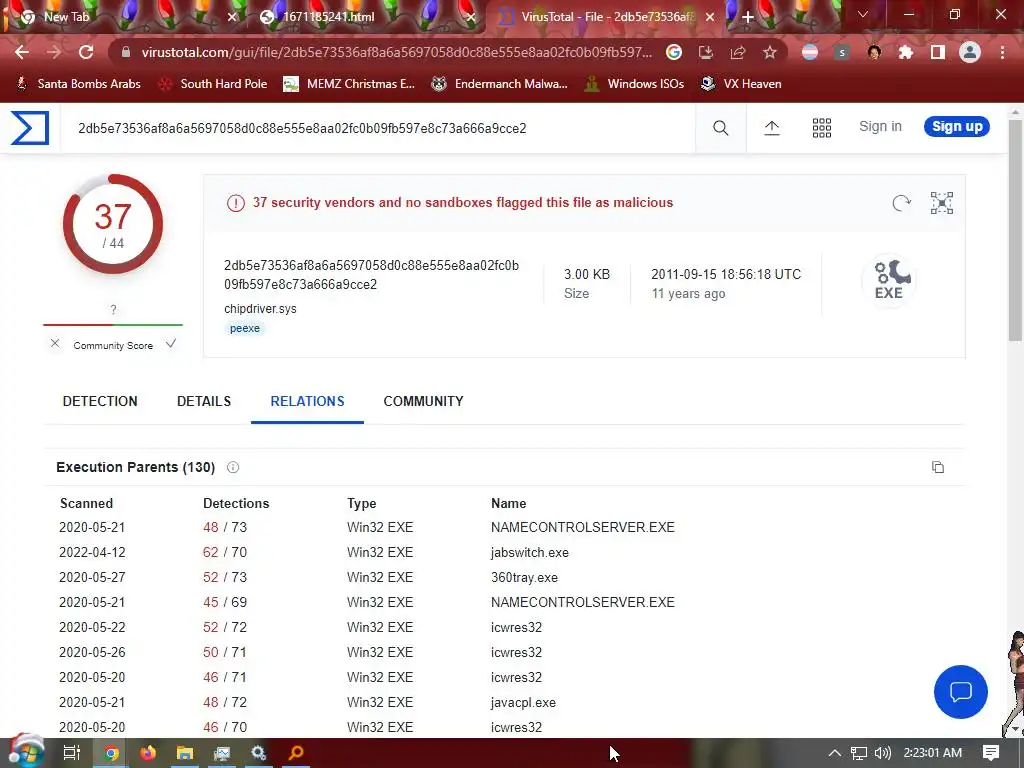Click the browser forward arrow

coord(54,52)
